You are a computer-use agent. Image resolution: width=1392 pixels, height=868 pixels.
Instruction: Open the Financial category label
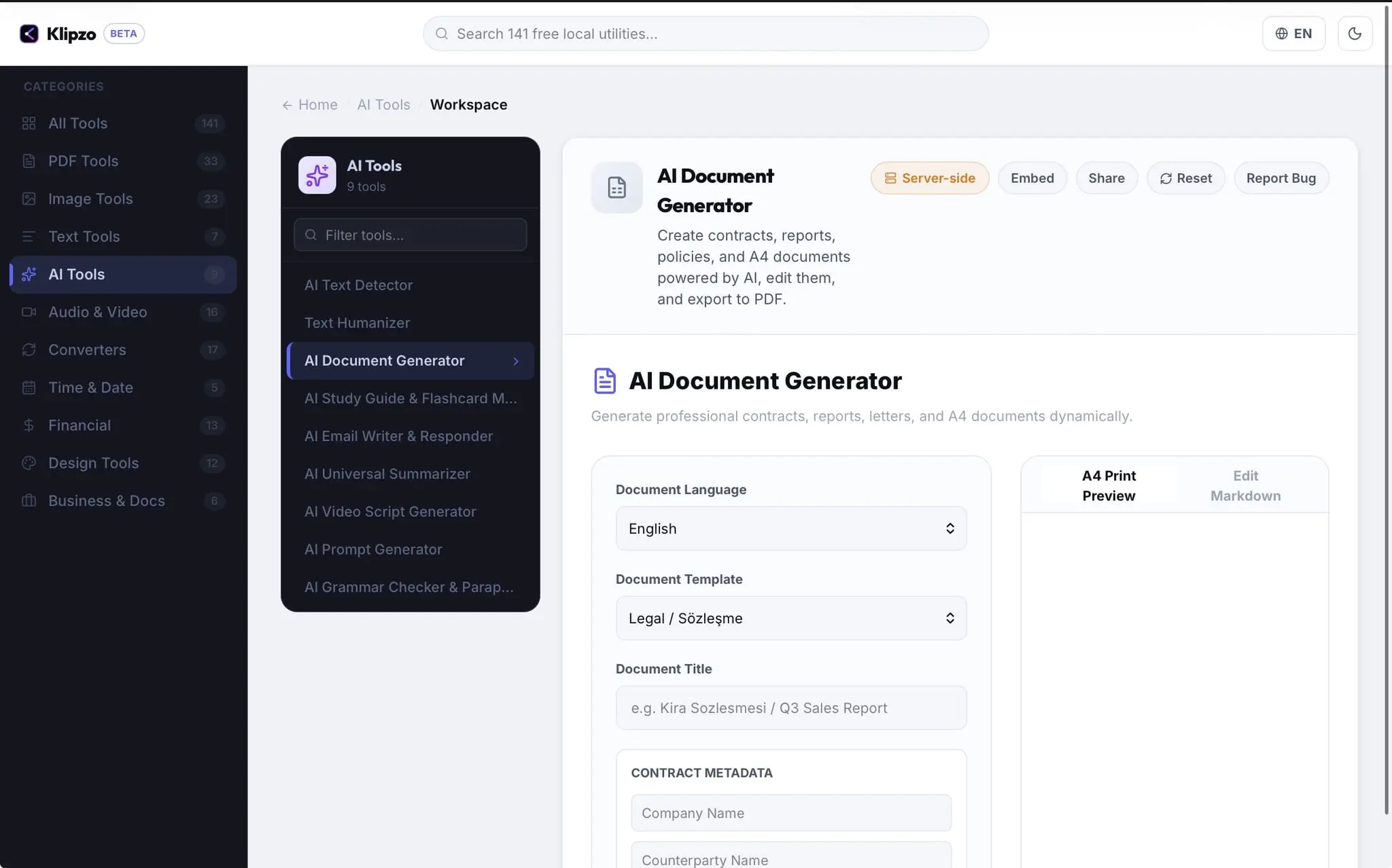click(80, 425)
